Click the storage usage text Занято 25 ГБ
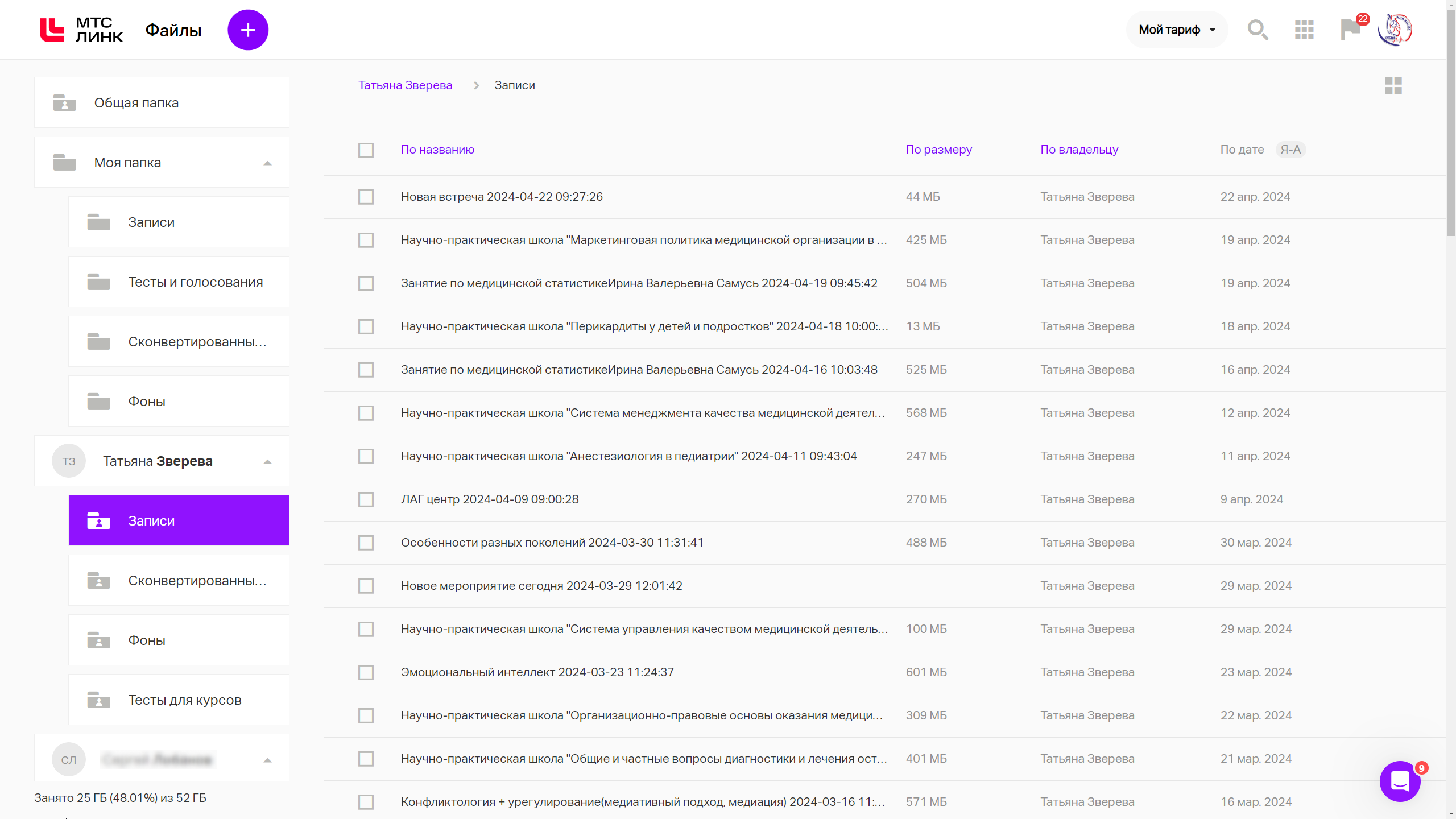This screenshot has height=819, width=1456. [x=120, y=798]
